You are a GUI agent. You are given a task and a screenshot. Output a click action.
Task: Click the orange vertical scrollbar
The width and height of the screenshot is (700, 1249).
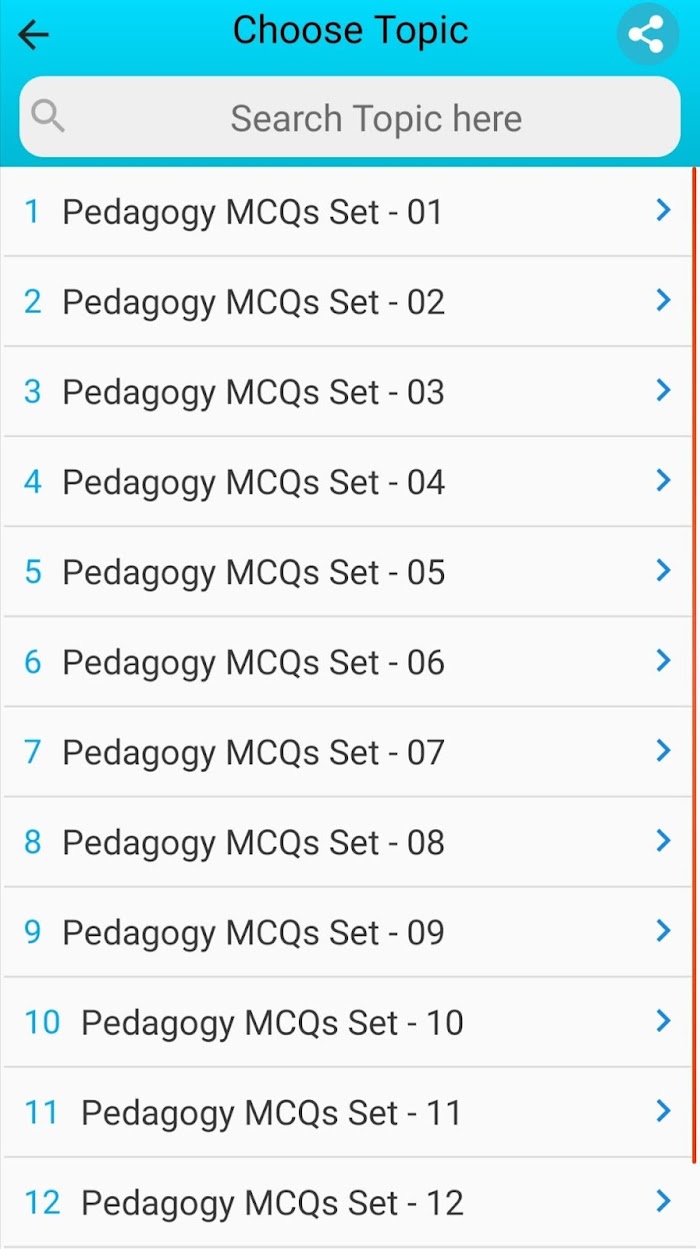coord(694,665)
